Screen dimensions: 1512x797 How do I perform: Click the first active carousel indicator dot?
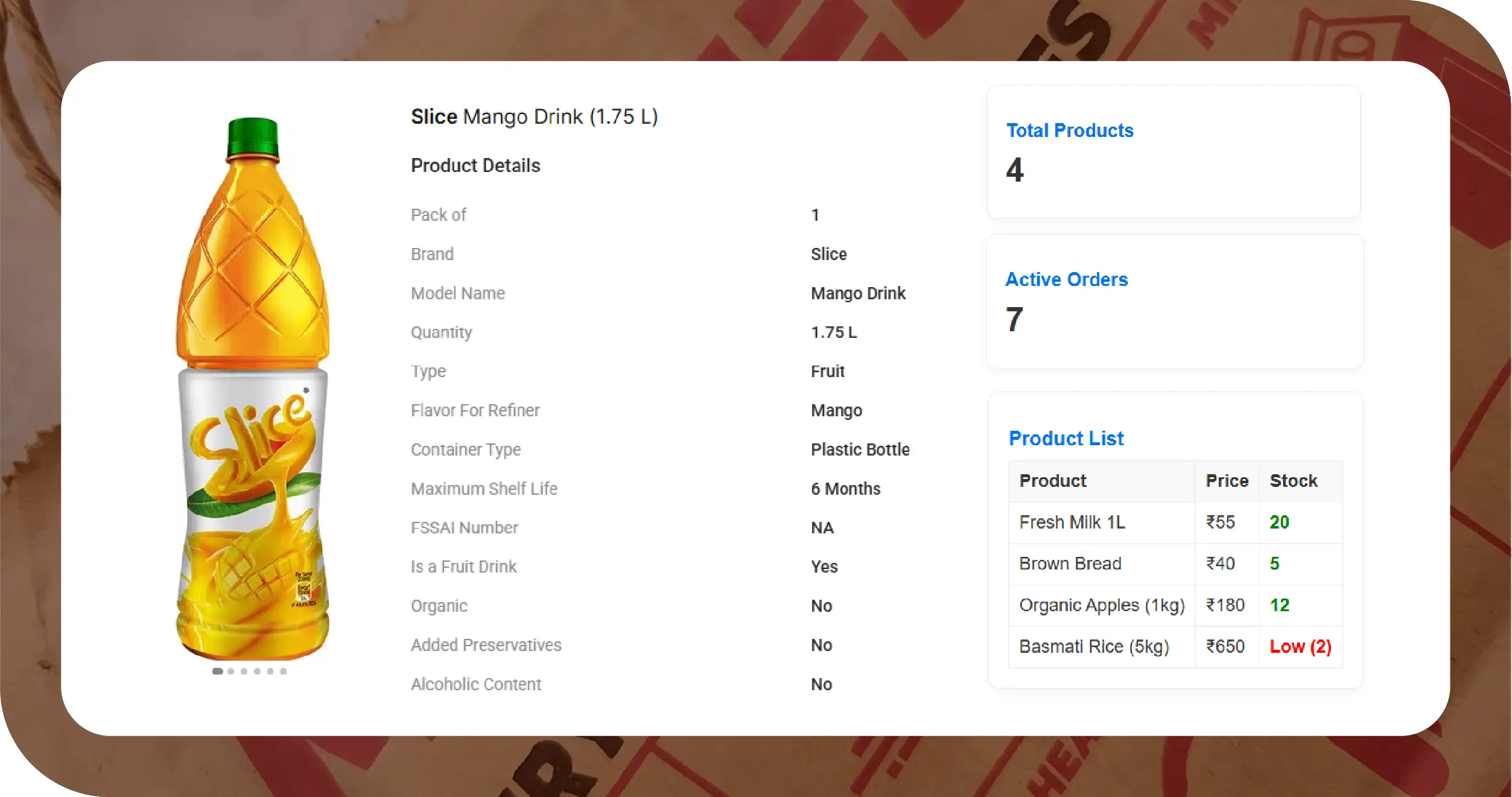(x=218, y=671)
